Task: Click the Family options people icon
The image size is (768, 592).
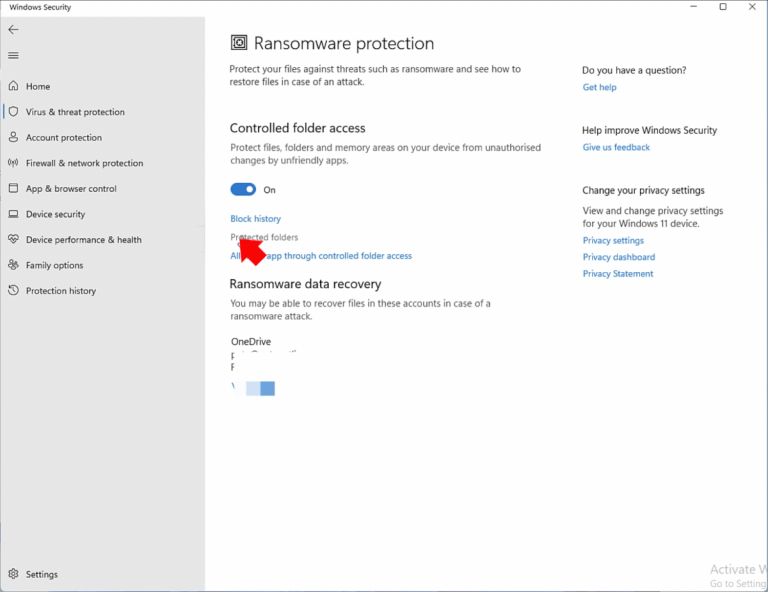Action: coord(13,265)
